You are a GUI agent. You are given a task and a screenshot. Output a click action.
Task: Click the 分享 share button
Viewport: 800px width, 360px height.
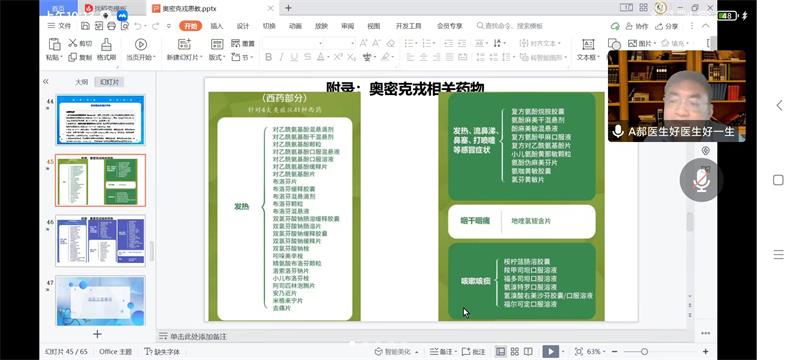pyautogui.click(x=667, y=26)
